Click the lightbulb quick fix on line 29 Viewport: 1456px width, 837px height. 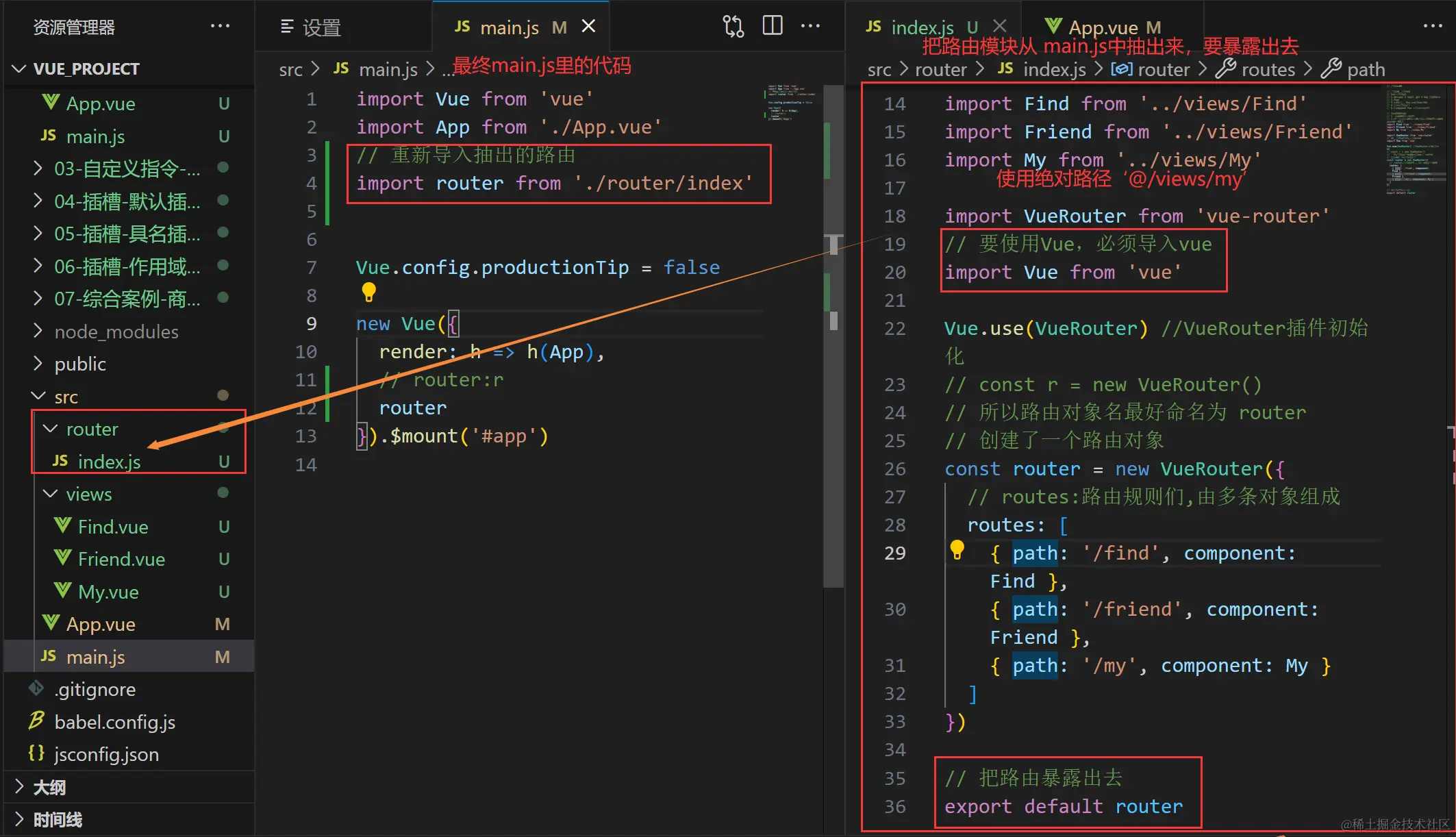click(957, 549)
